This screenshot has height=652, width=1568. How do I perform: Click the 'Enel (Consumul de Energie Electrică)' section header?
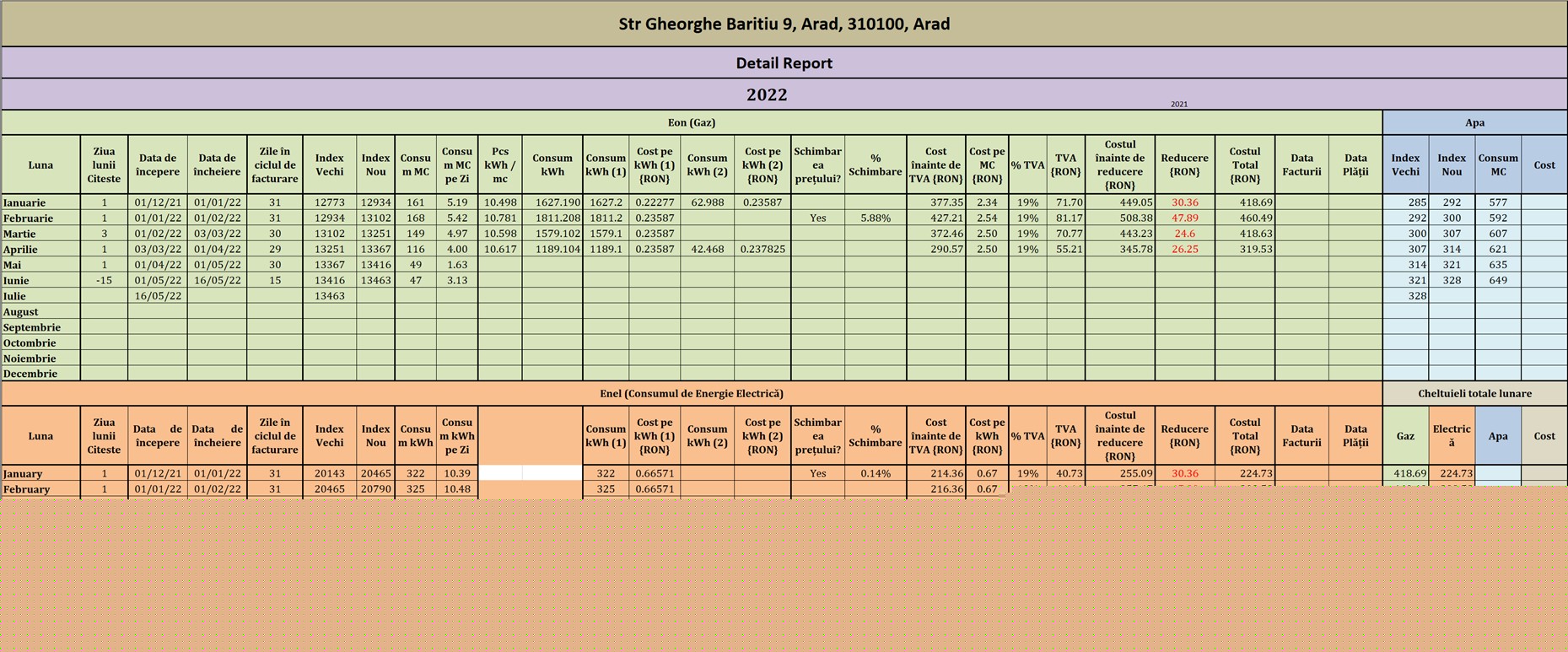[x=692, y=394]
